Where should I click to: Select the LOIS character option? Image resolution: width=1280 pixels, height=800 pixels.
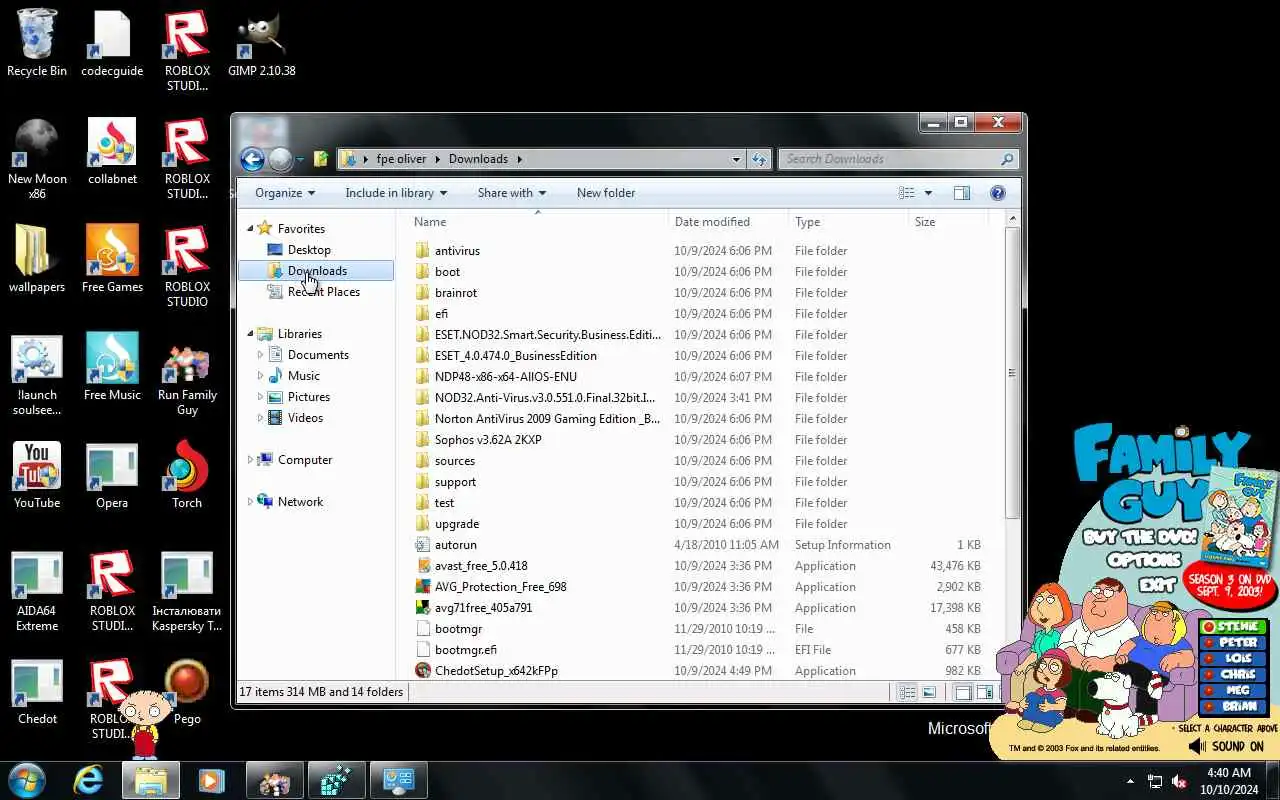(1233, 659)
